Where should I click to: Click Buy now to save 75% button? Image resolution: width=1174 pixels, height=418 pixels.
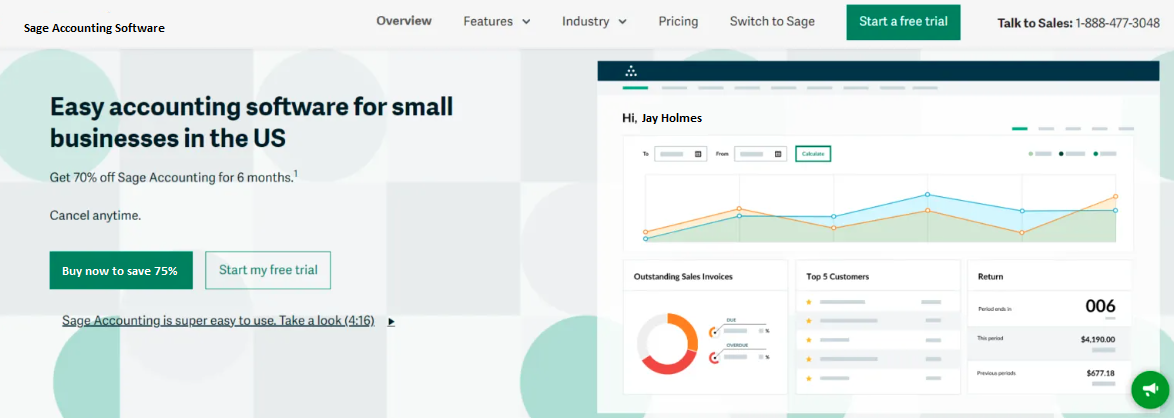[121, 270]
